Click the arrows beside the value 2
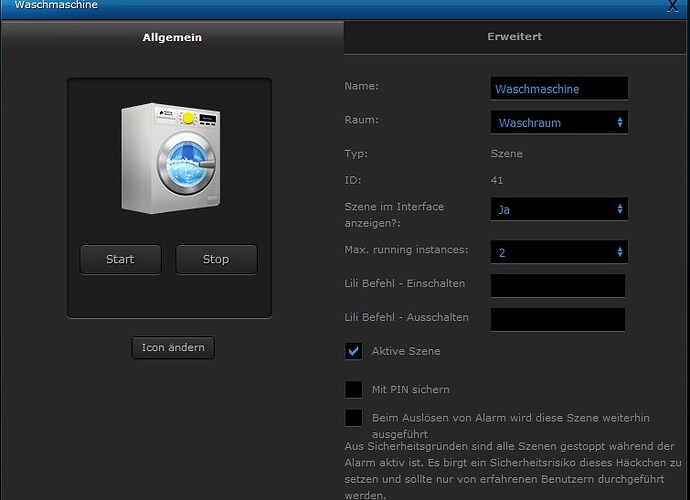The height and width of the screenshot is (500, 690). [x=620, y=252]
